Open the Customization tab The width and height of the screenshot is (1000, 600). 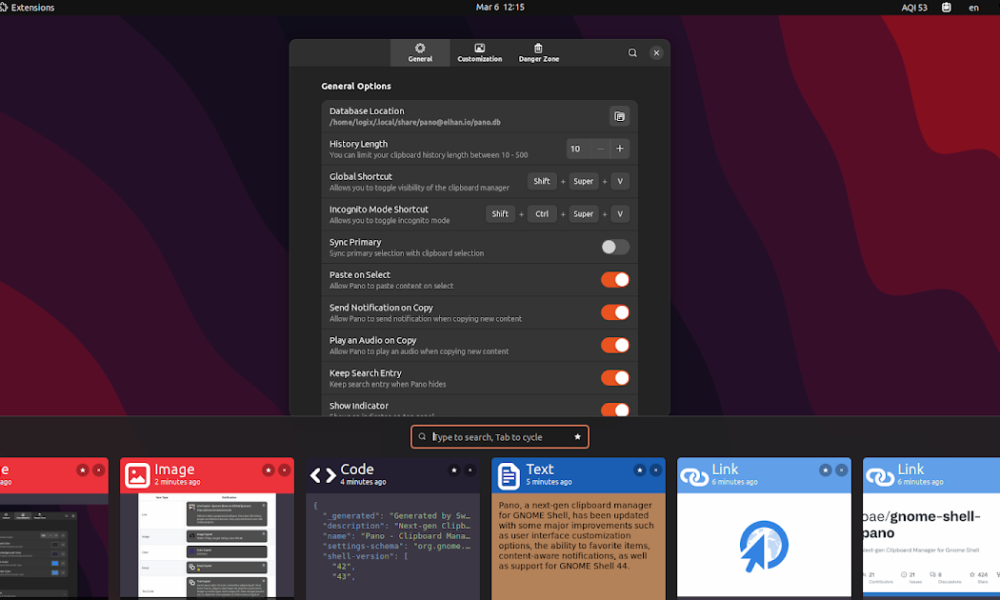click(480, 53)
